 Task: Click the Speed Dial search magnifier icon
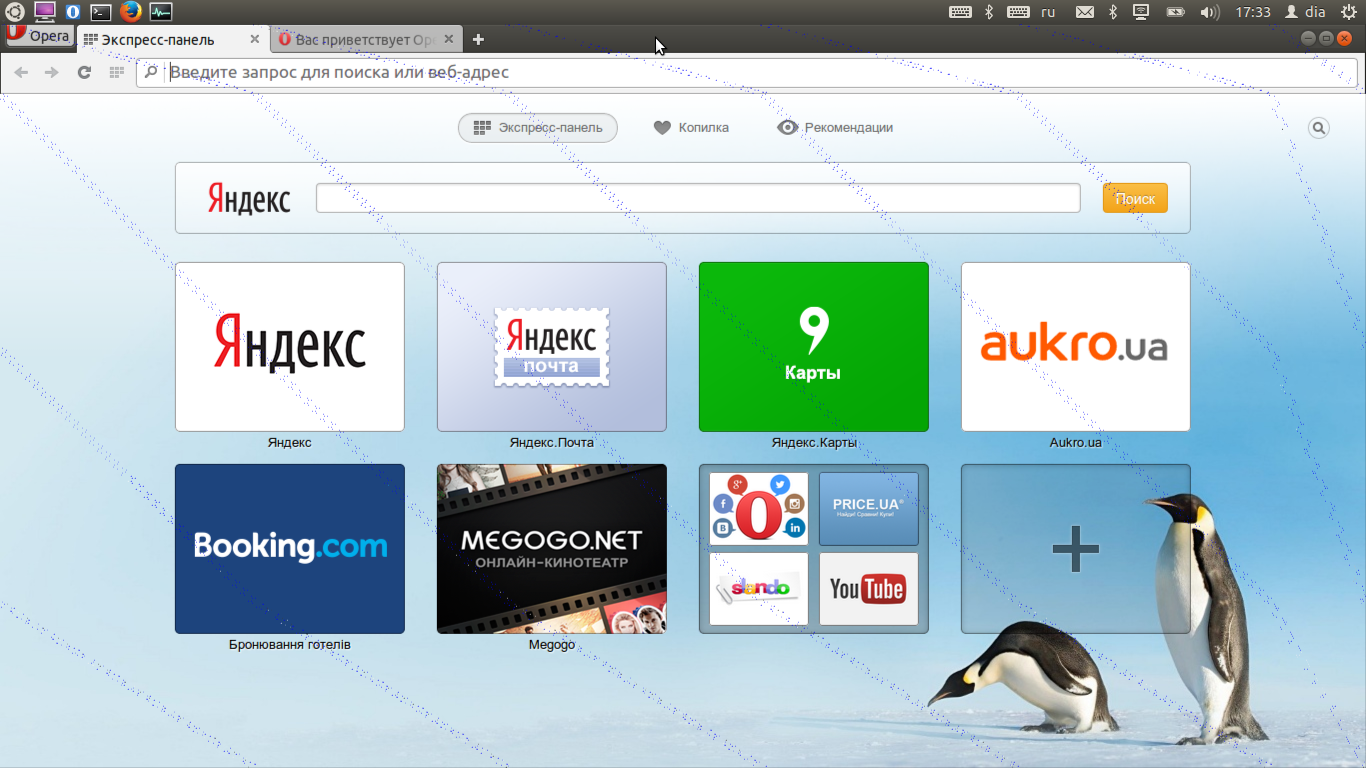point(1319,128)
